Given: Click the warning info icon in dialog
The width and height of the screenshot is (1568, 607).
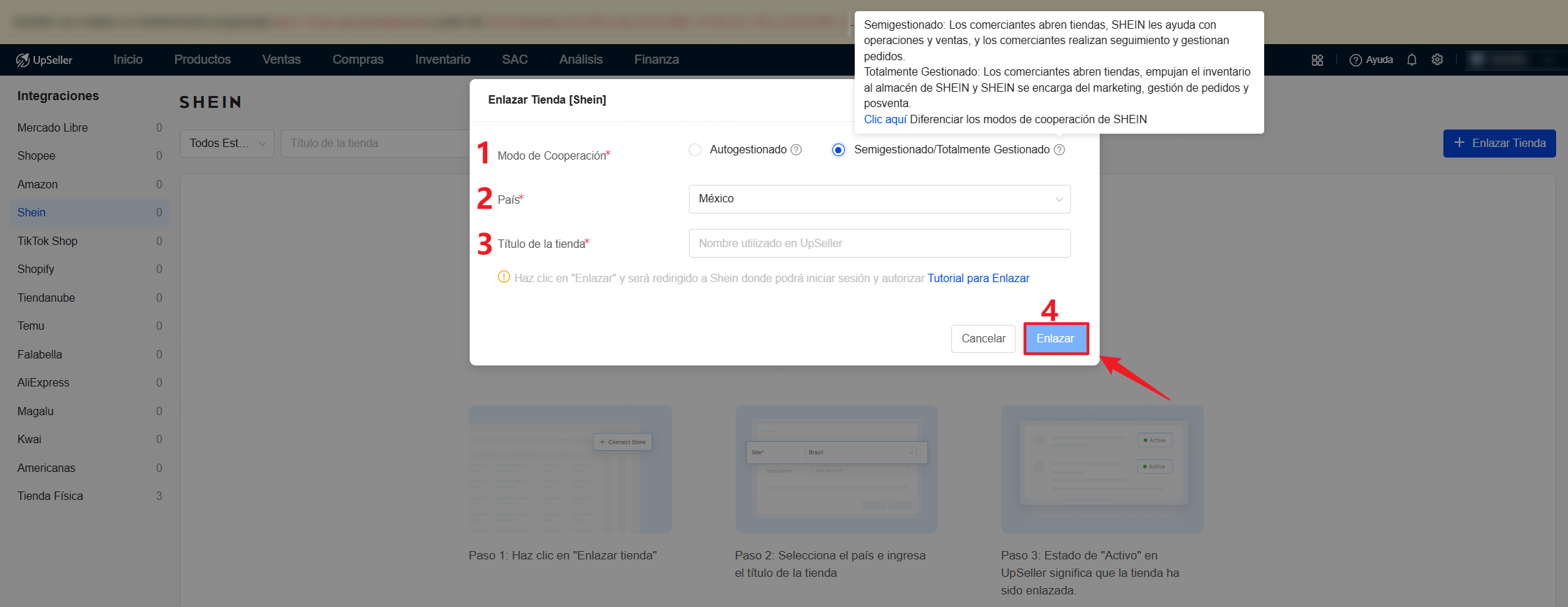Looking at the screenshot, I should [503, 277].
